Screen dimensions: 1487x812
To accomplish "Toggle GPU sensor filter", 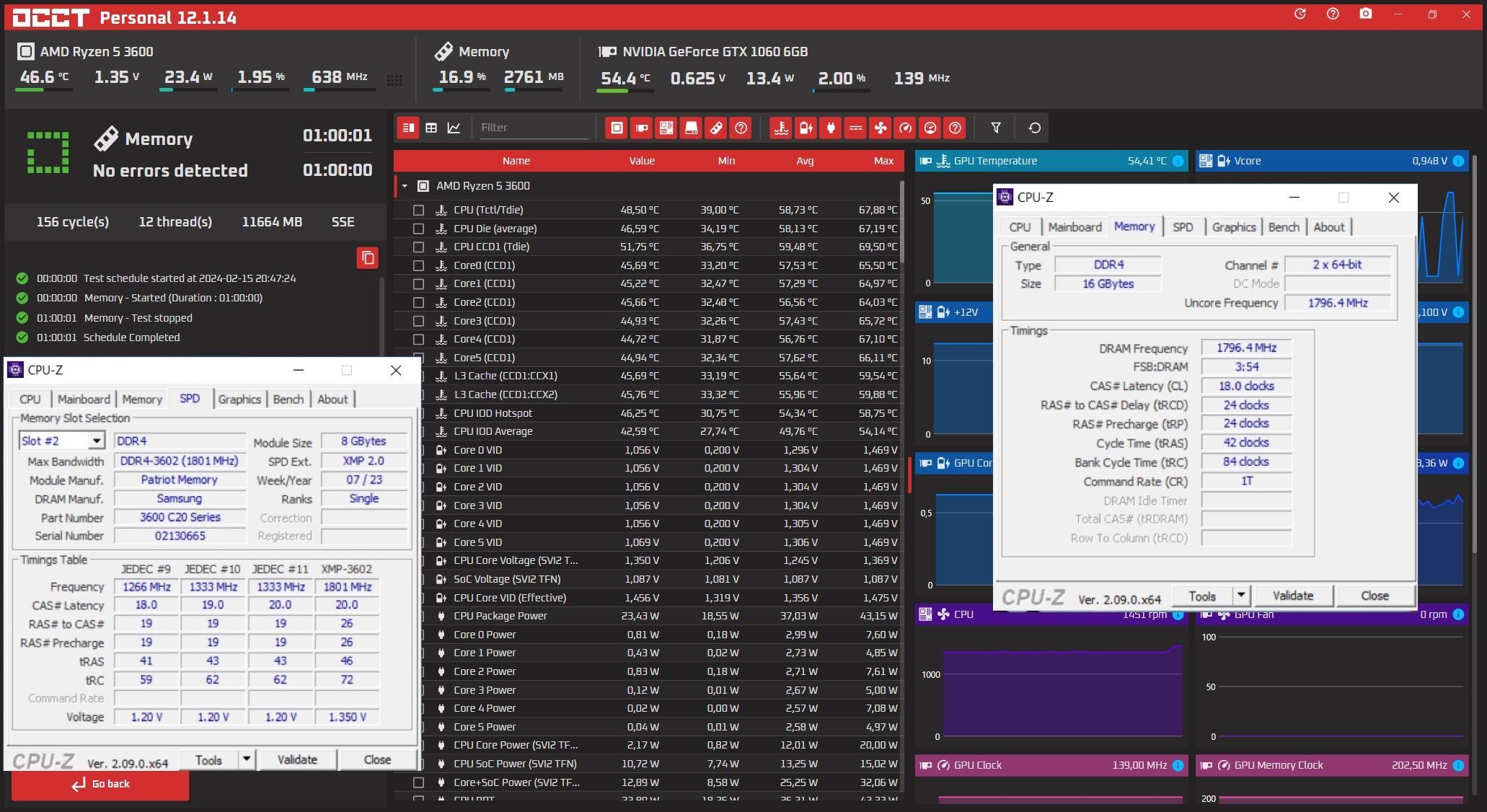I will (641, 128).
